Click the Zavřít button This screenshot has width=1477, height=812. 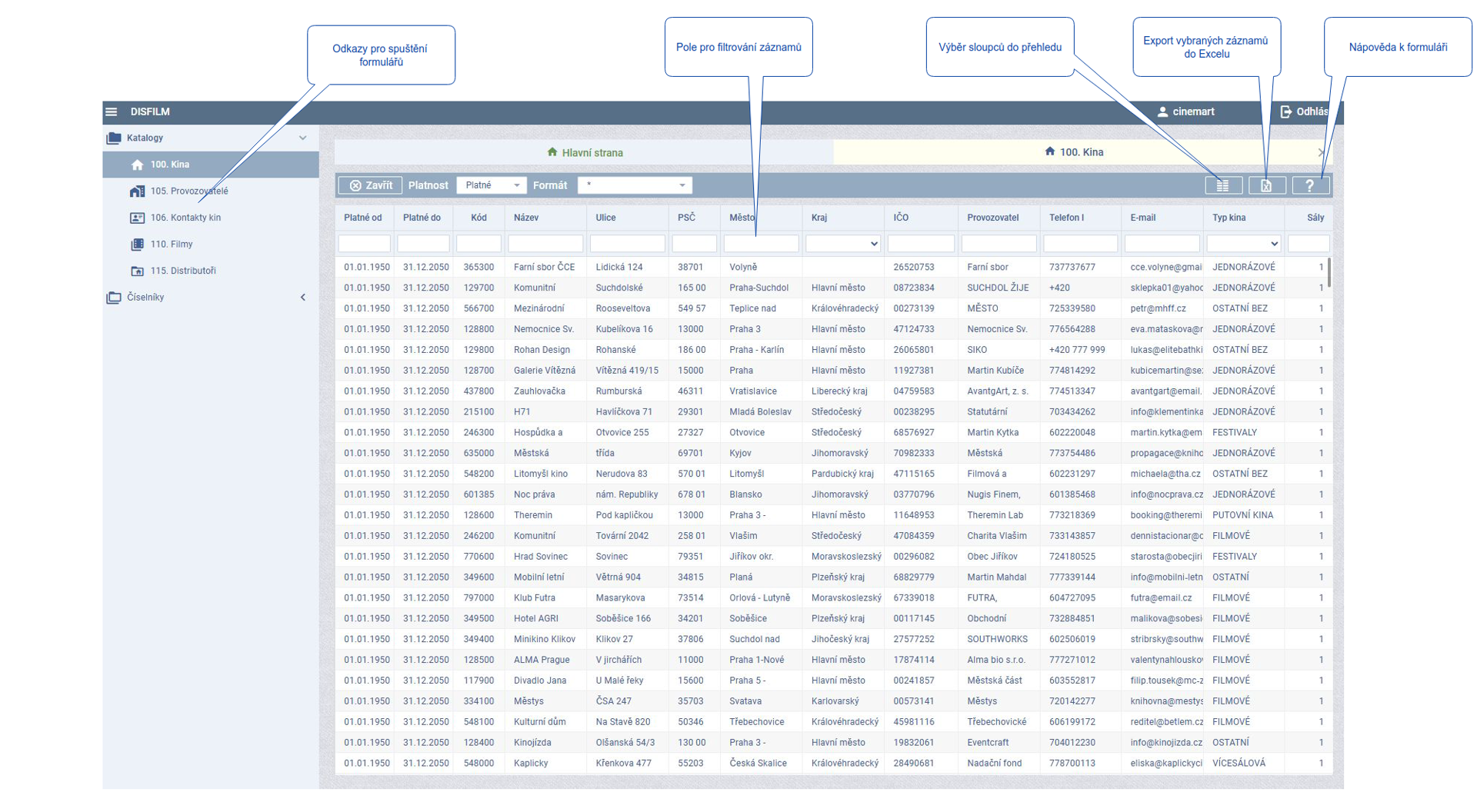[371, 185]
